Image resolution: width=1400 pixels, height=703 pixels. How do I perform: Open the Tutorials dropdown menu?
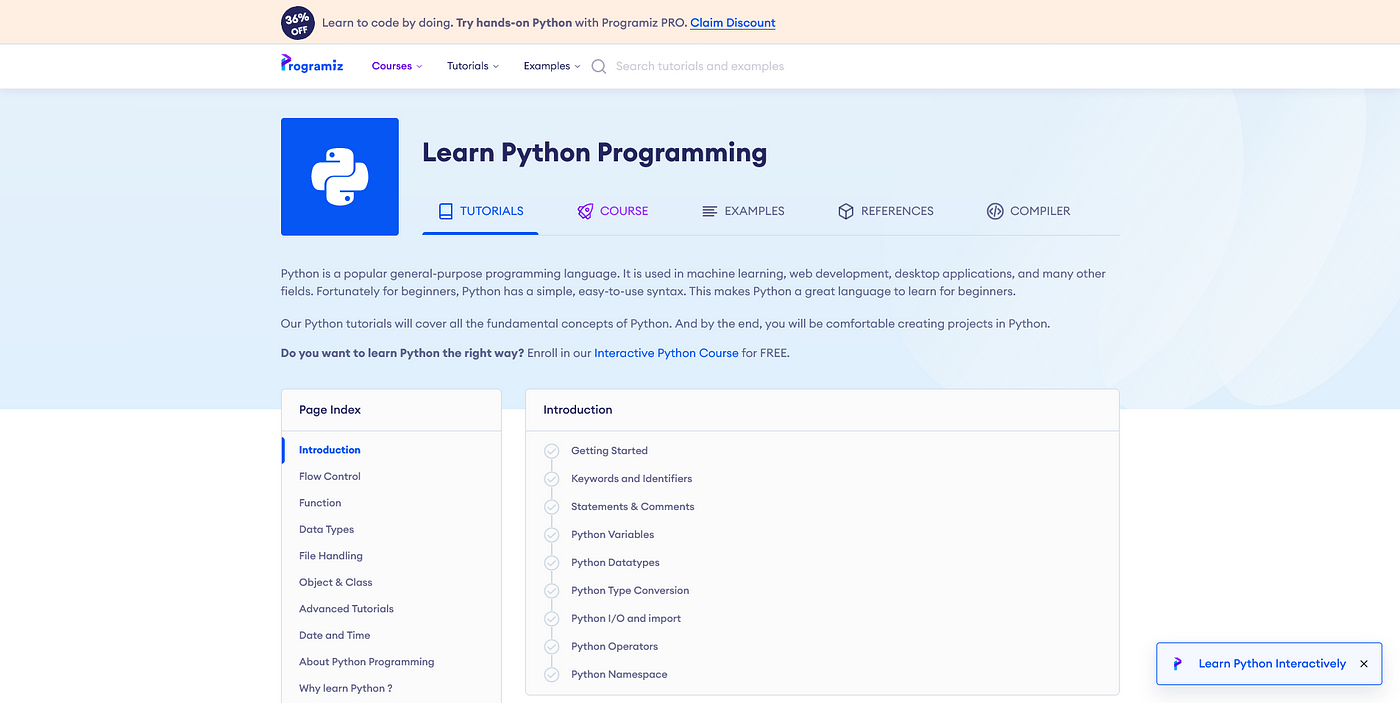tap(473, 66)
